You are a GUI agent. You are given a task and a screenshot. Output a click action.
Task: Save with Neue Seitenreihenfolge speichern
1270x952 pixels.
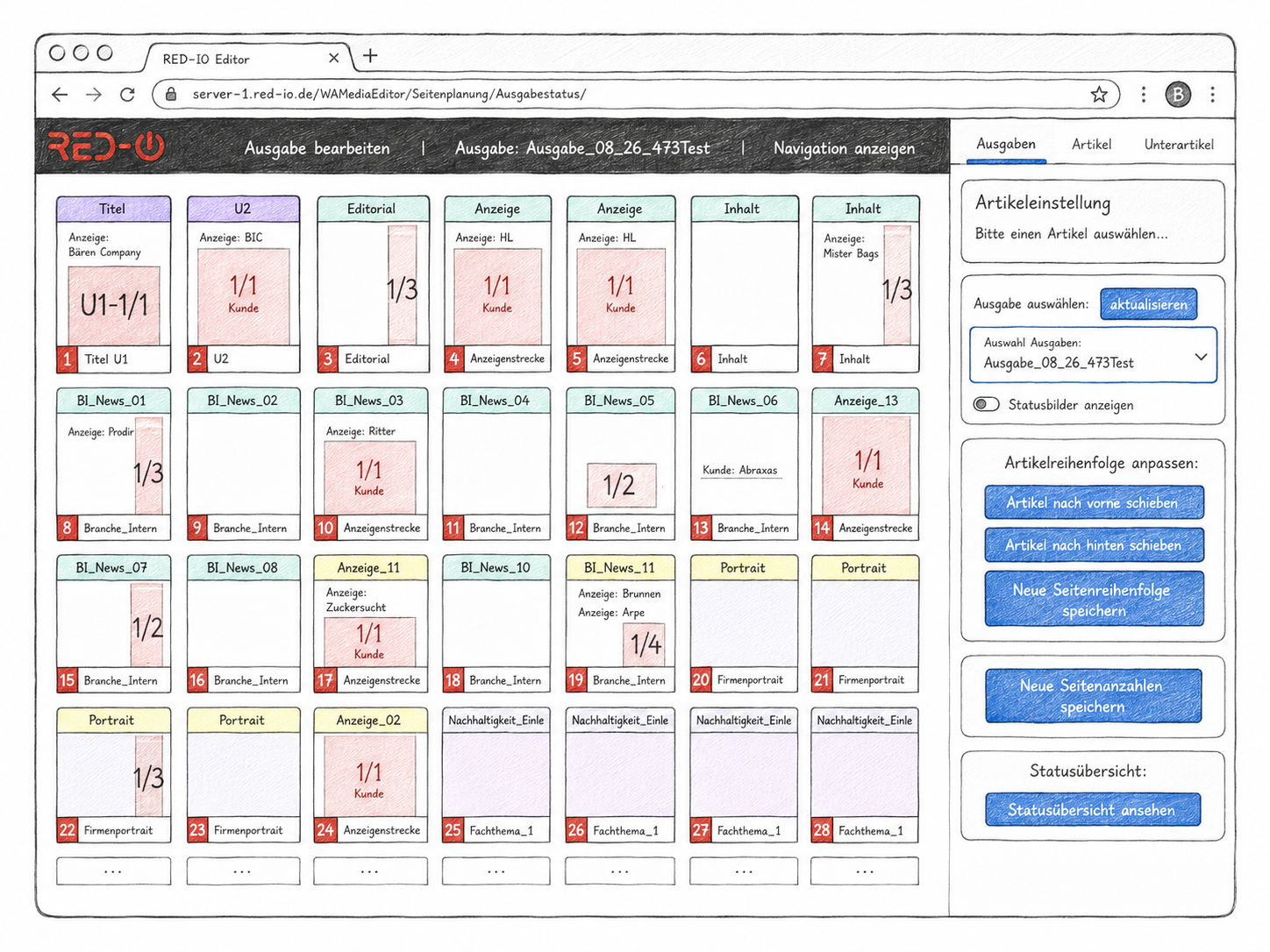[1093, 600]
